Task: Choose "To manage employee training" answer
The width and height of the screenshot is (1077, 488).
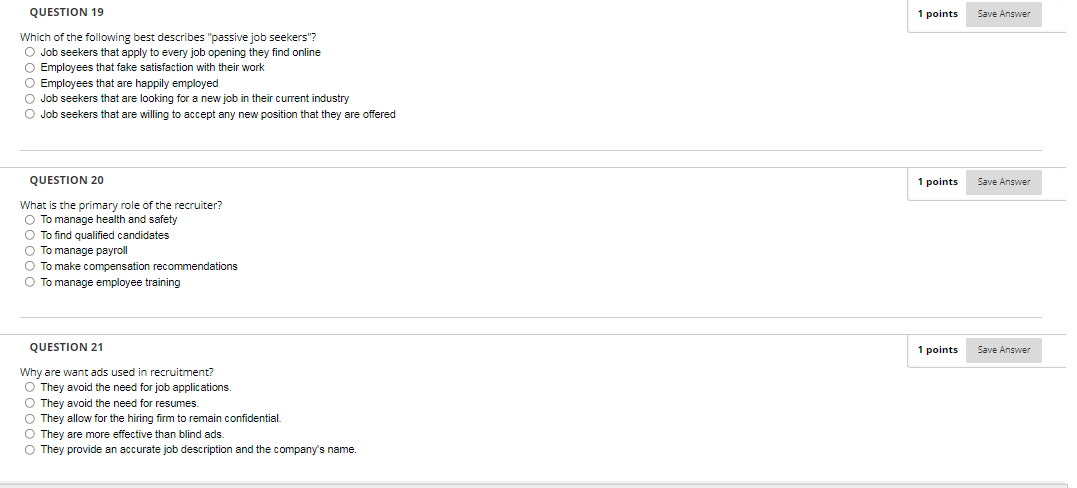Action: [30, 282]
